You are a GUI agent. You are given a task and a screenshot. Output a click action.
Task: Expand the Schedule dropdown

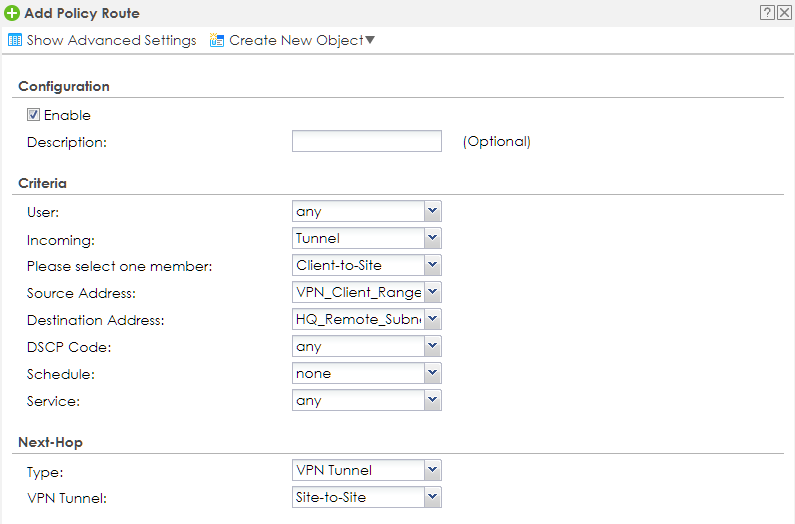[x=432, y=374]
